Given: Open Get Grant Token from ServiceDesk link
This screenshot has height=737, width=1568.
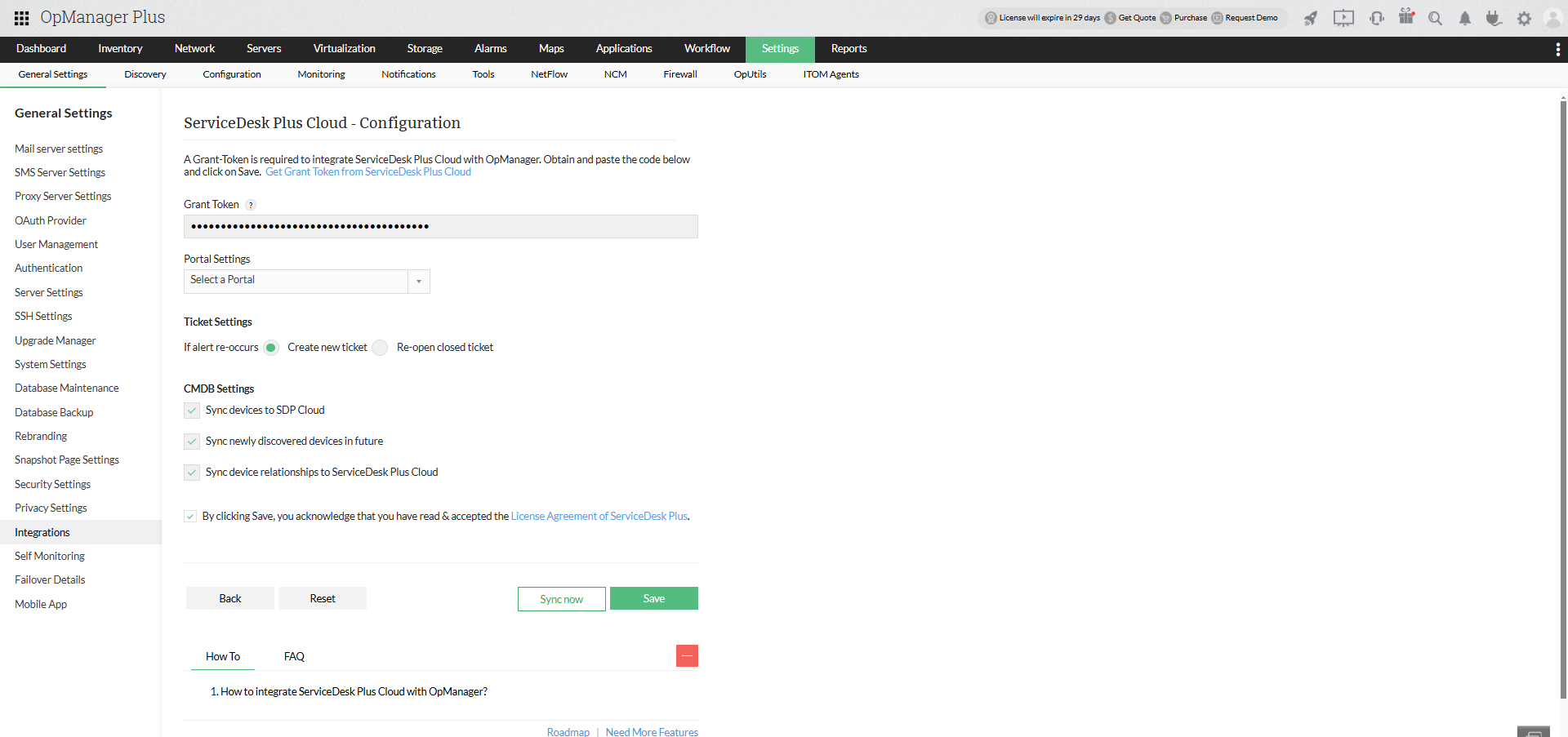Looking at the screenshot, I should pyautogui.click(x=368, y=172).
